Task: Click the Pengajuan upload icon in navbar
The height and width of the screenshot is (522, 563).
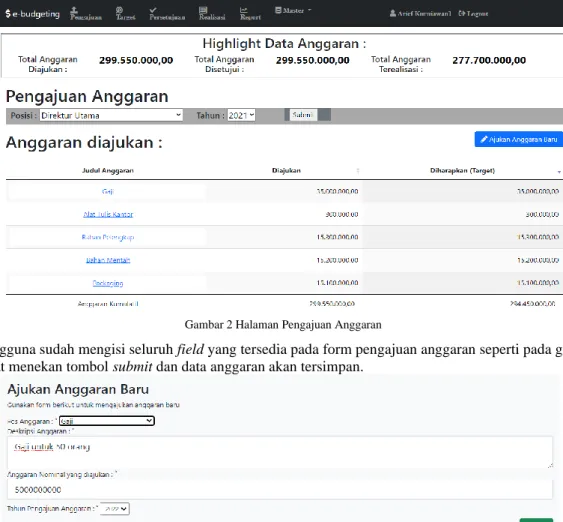Action: (74, 10)
